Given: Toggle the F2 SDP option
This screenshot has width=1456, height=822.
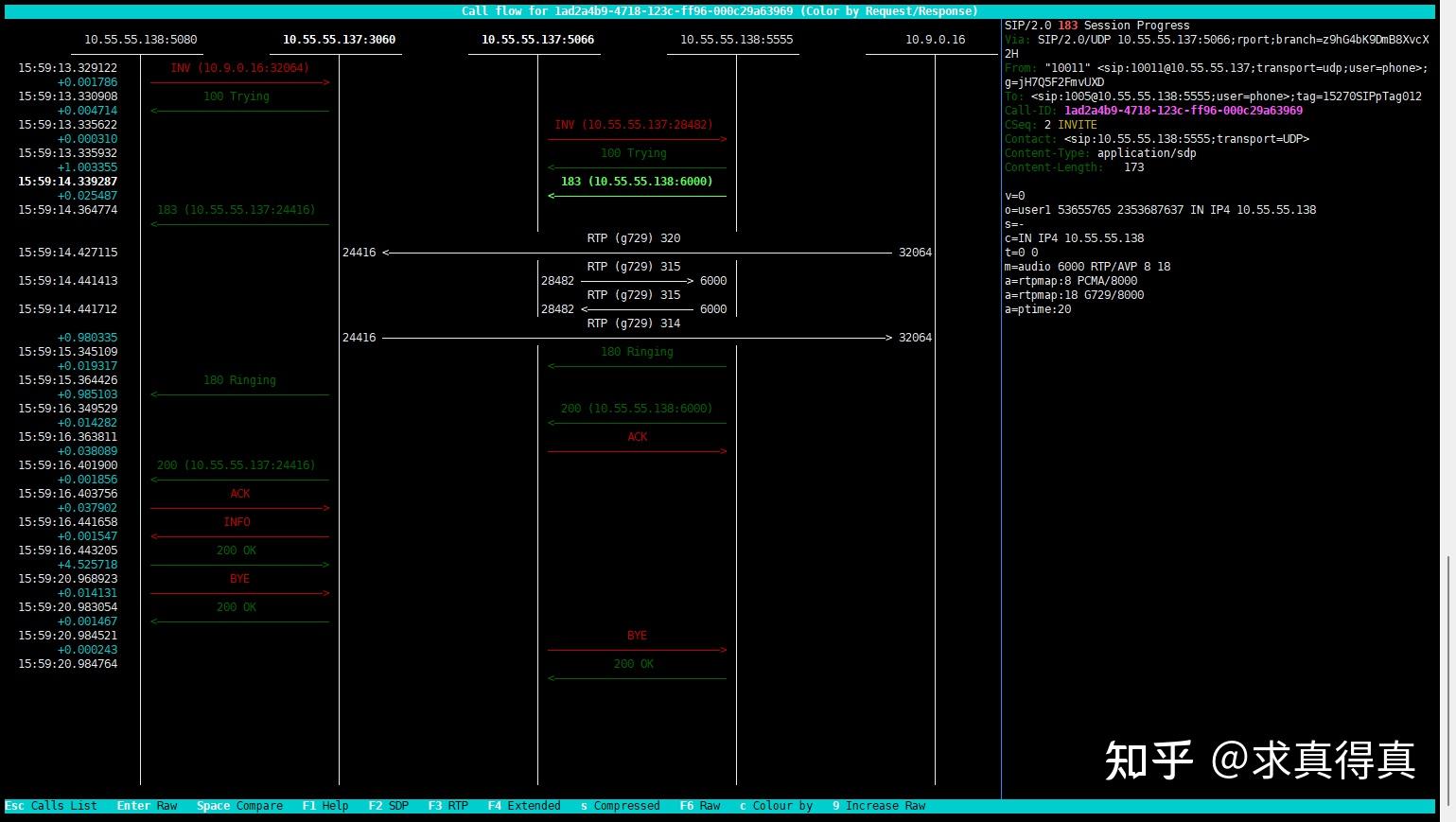Looking at the screenshot, I should tap(389, 806).
